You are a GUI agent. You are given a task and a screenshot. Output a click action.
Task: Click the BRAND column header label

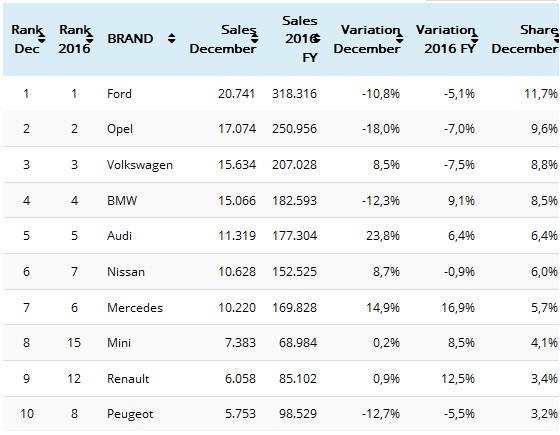(130, 39)
